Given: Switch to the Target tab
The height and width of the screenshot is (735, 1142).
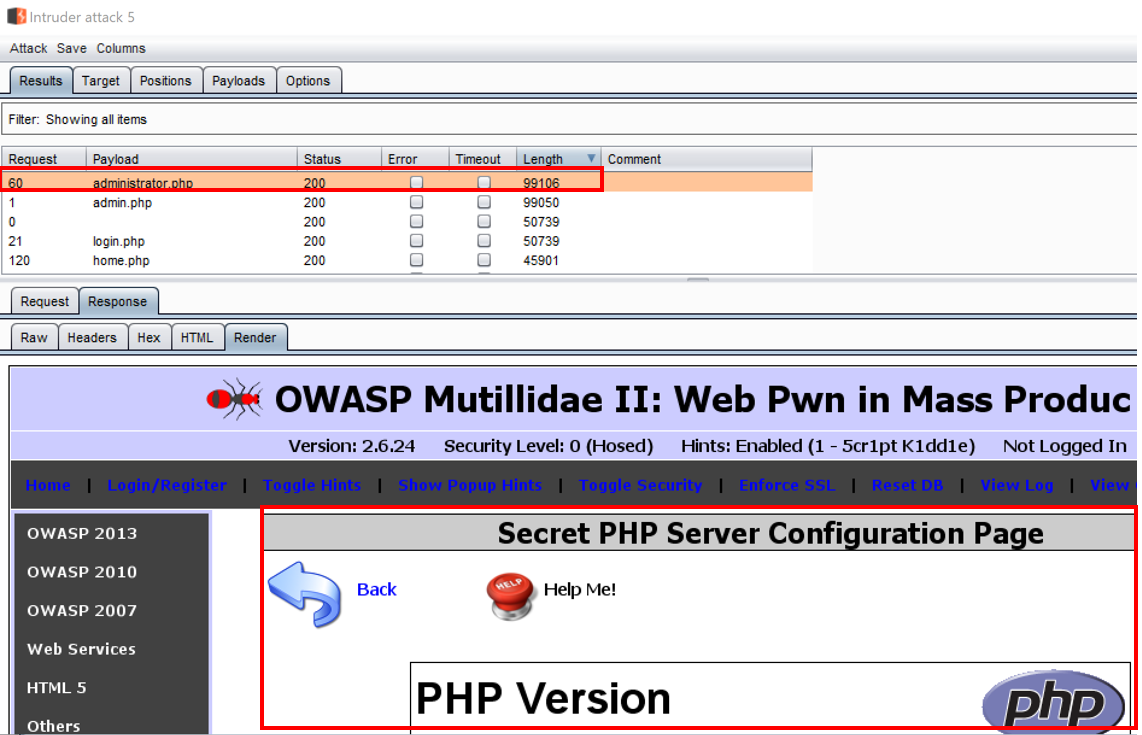Looking at the screenshot, I should pos(101,81).
